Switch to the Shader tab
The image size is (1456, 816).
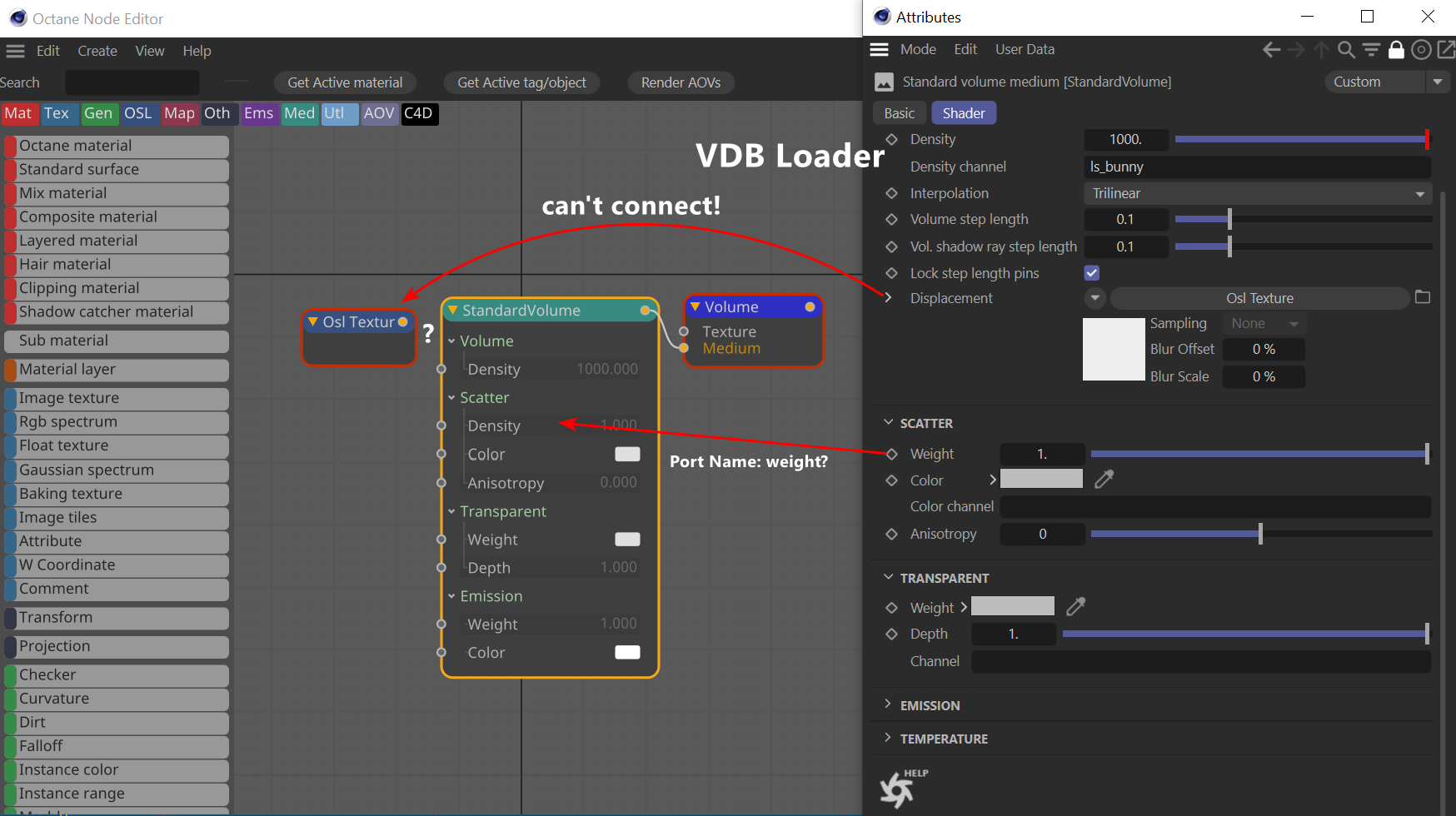(x=964, y=113)
